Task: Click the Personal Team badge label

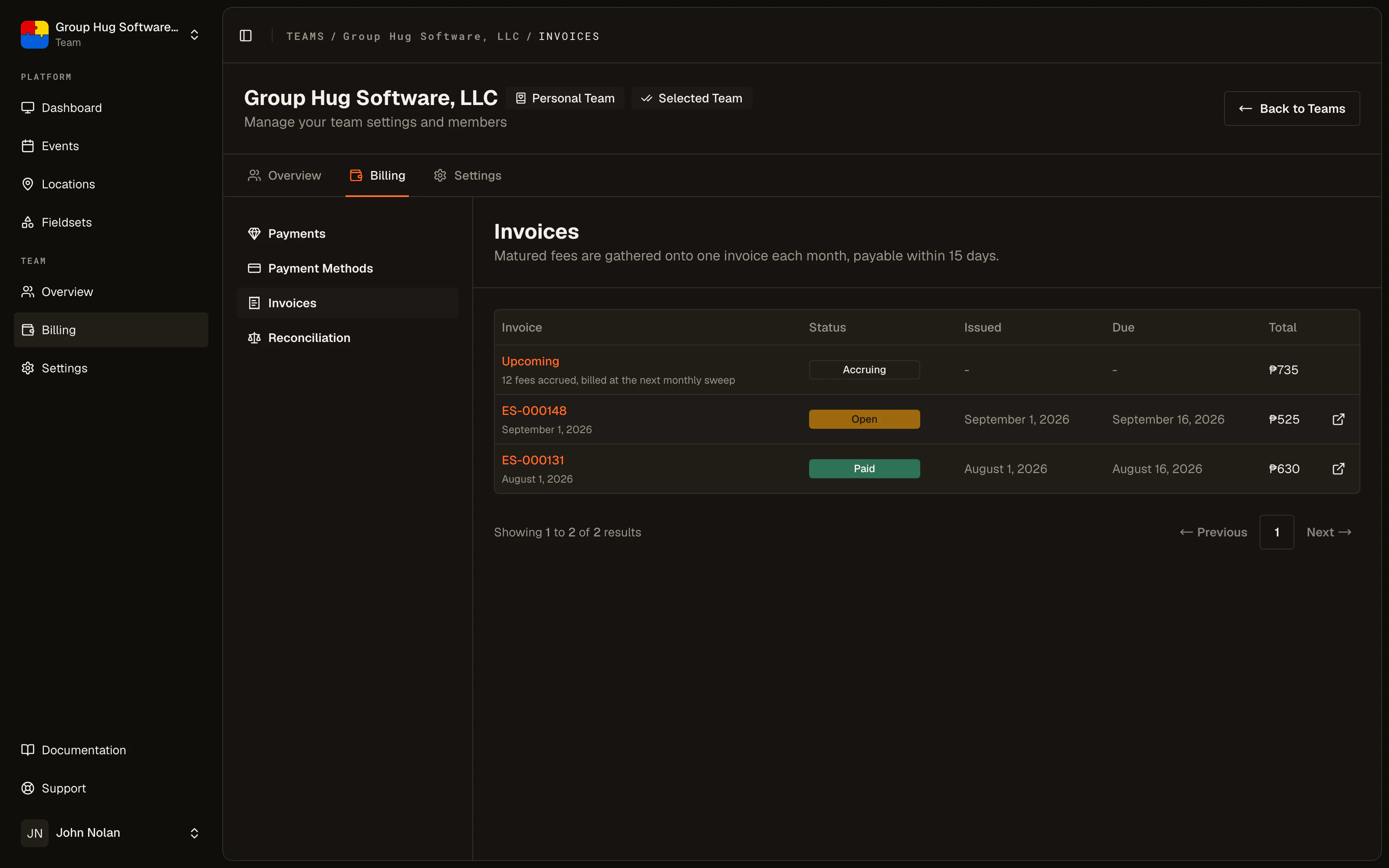Action: [573, 98]
